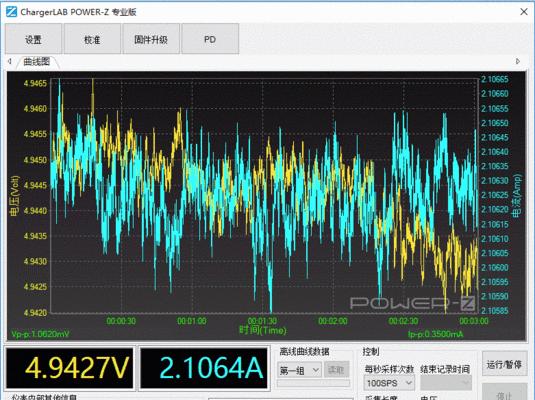Open the 固件升级 firmware upgrade button

[x=151, y=39]
